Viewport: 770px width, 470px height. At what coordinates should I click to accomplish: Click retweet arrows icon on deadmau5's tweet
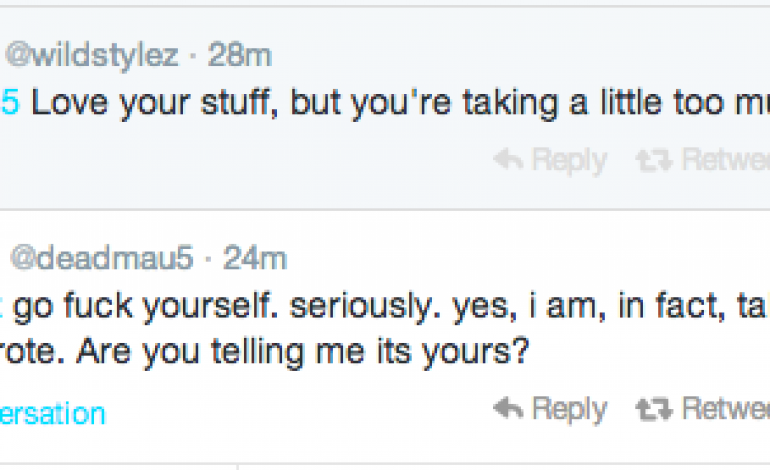coord(653,408)
